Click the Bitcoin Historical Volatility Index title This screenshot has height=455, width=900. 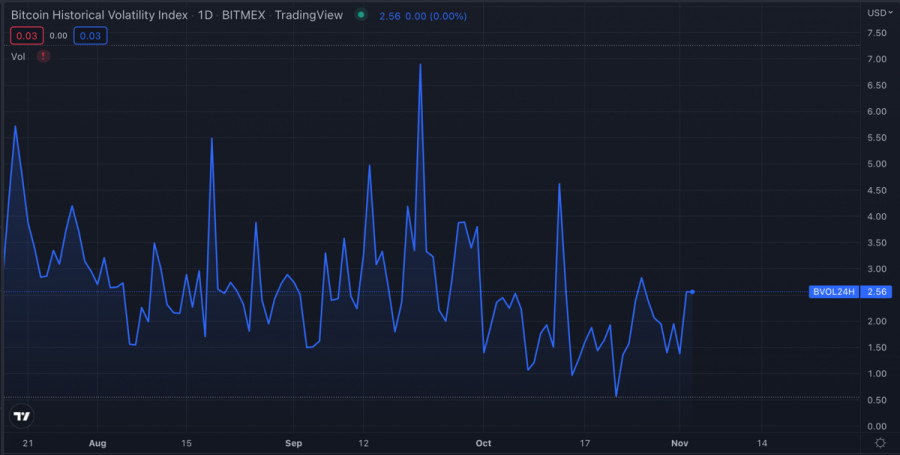98,15
